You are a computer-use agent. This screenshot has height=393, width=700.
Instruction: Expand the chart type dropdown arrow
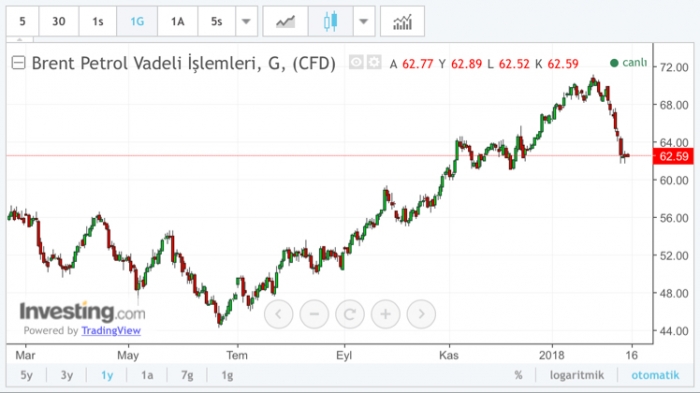pyautogui.click(x=364, y=21)
